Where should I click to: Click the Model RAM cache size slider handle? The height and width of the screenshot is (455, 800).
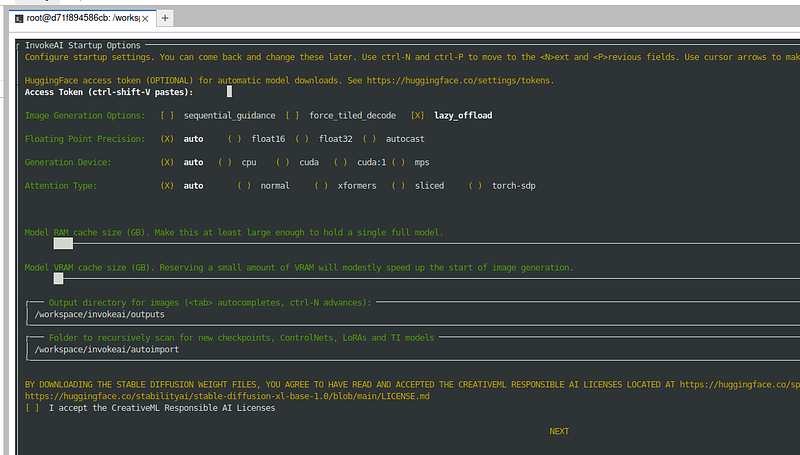coord(63,243)
